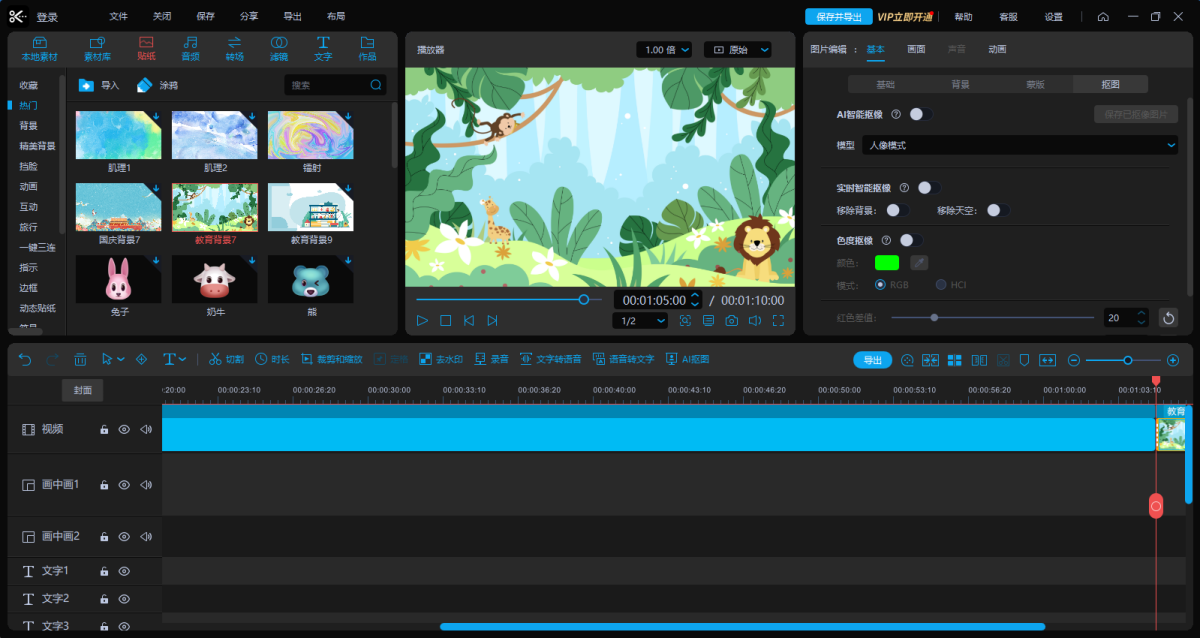Screen dimensions: 1200x638
Task: Open 裁剪和缩放 crop and zoom tool
Action: 331,359
